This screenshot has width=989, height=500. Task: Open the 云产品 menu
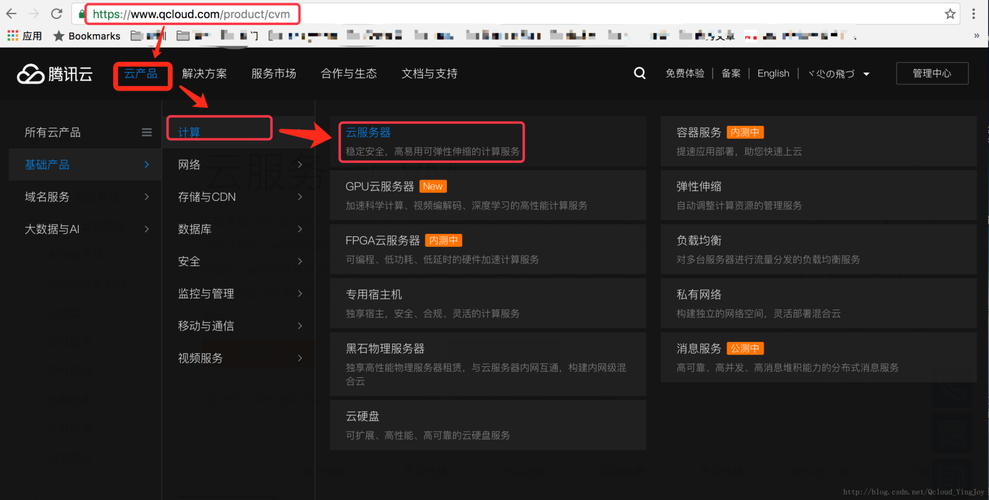141,74
